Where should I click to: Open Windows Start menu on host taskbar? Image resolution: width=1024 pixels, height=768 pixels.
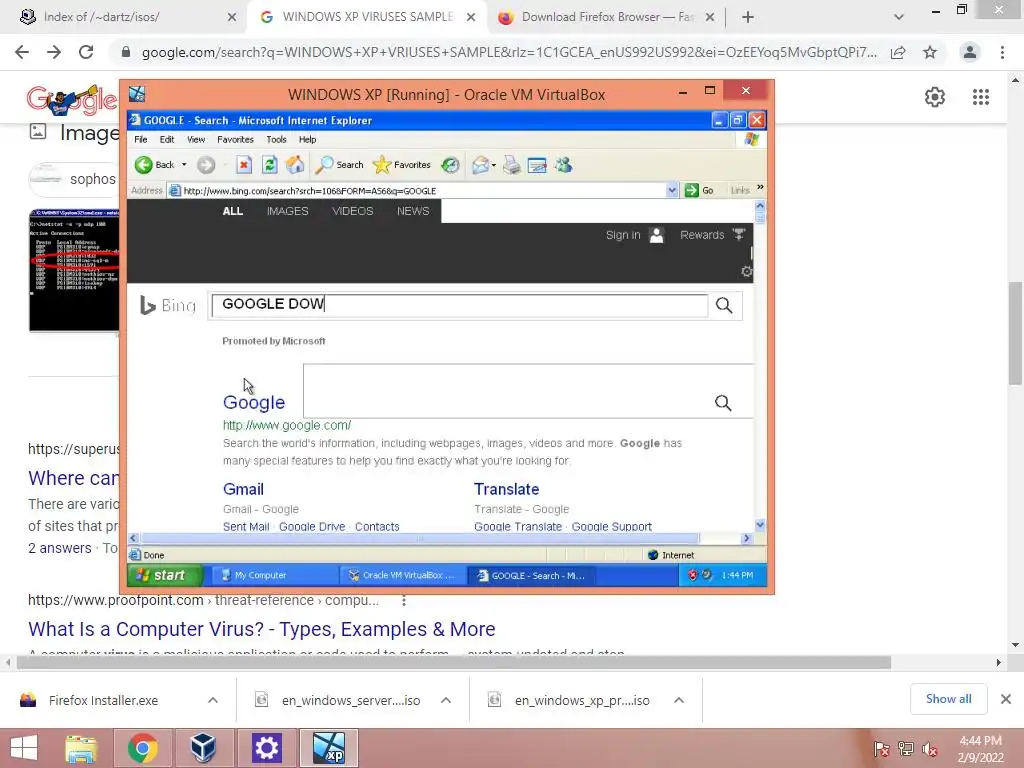(24, 748)
